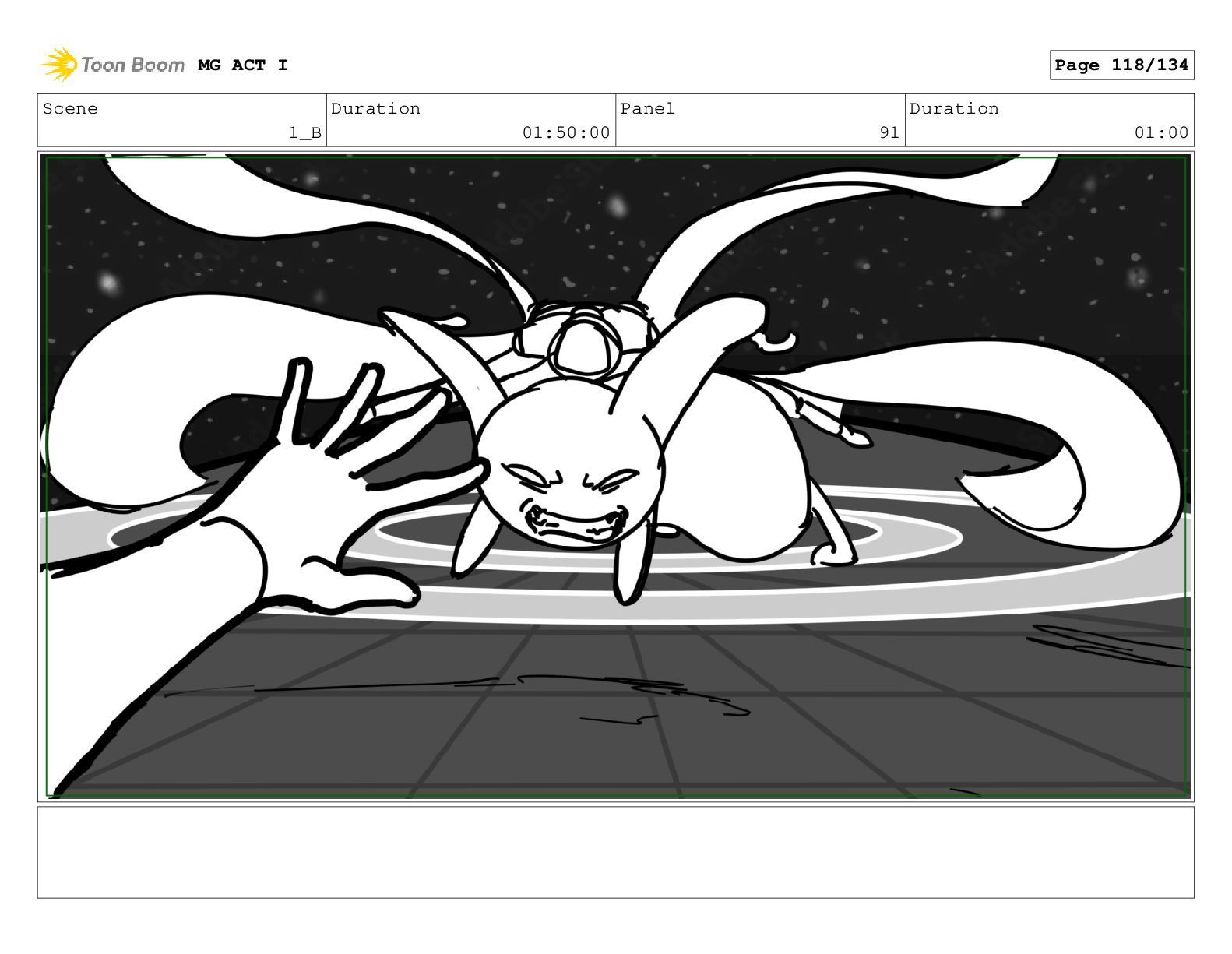Click the scene duration value '01:50:00'
This screenshot has height=954, width=1232.
coord(566,133)
